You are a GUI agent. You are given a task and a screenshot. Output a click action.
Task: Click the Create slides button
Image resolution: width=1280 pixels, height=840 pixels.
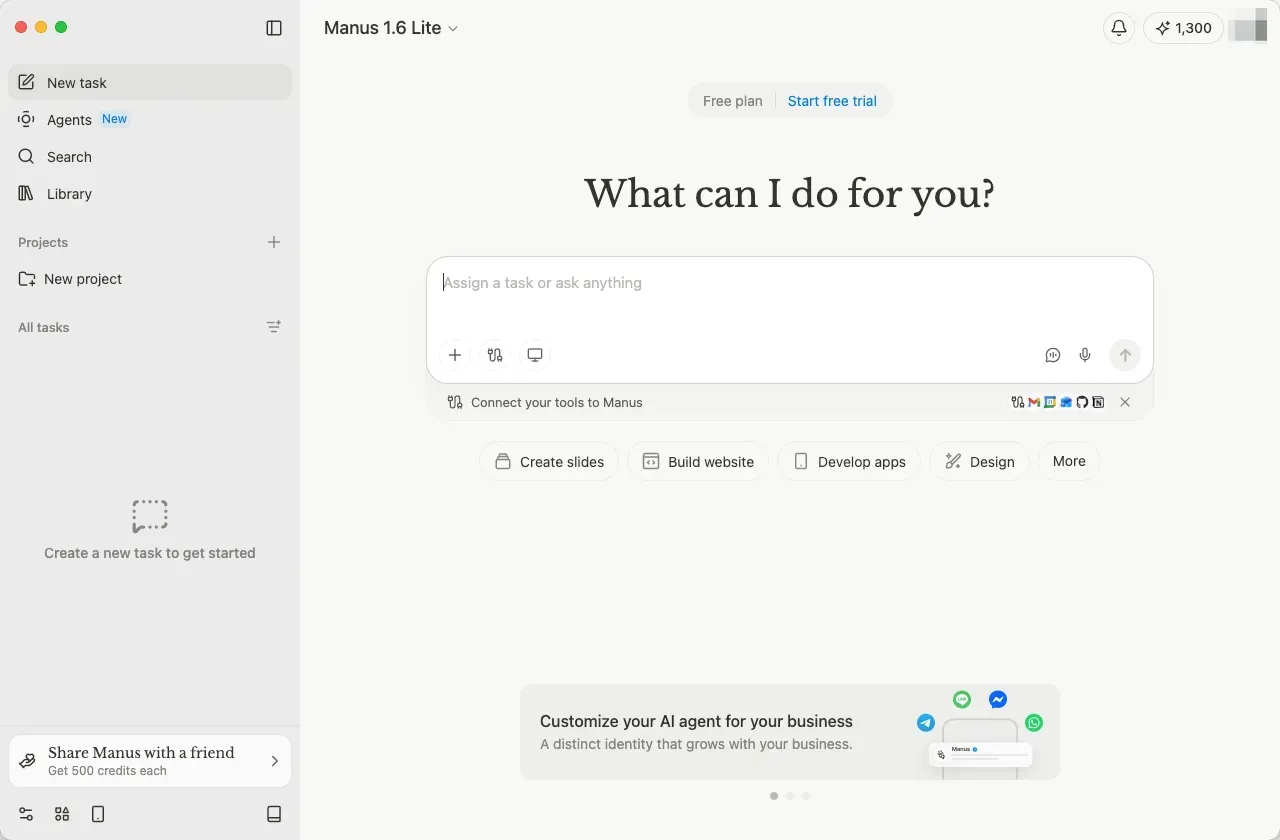point(549,462)
